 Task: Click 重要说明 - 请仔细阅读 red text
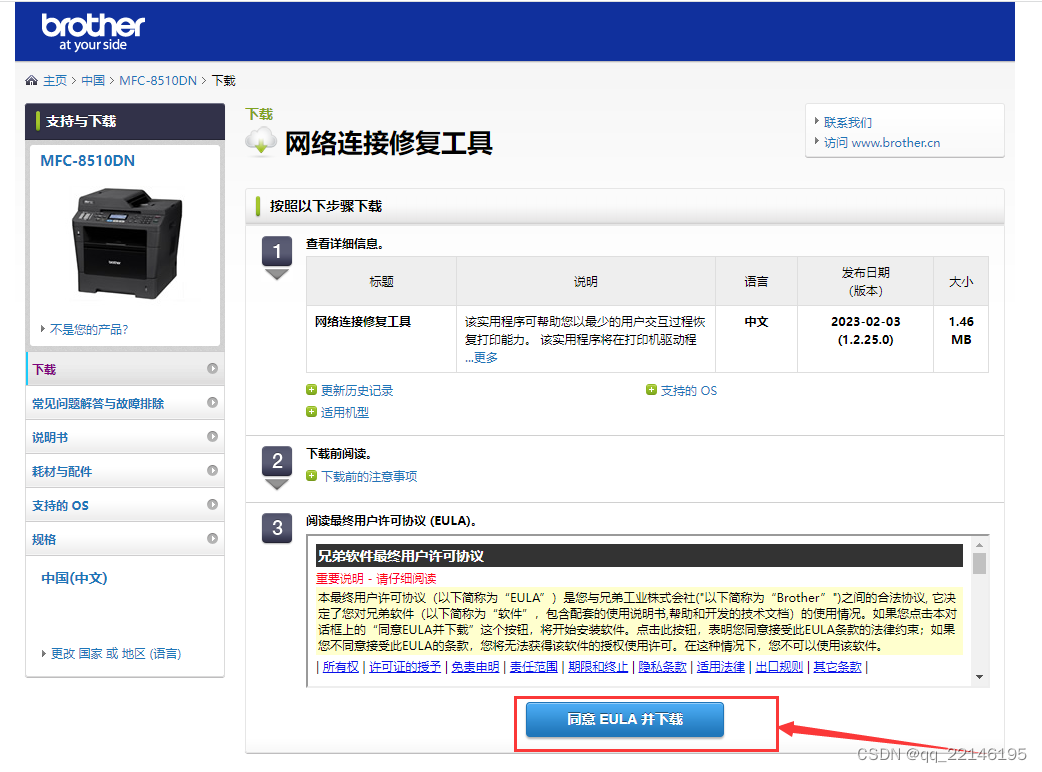point(376,579)
